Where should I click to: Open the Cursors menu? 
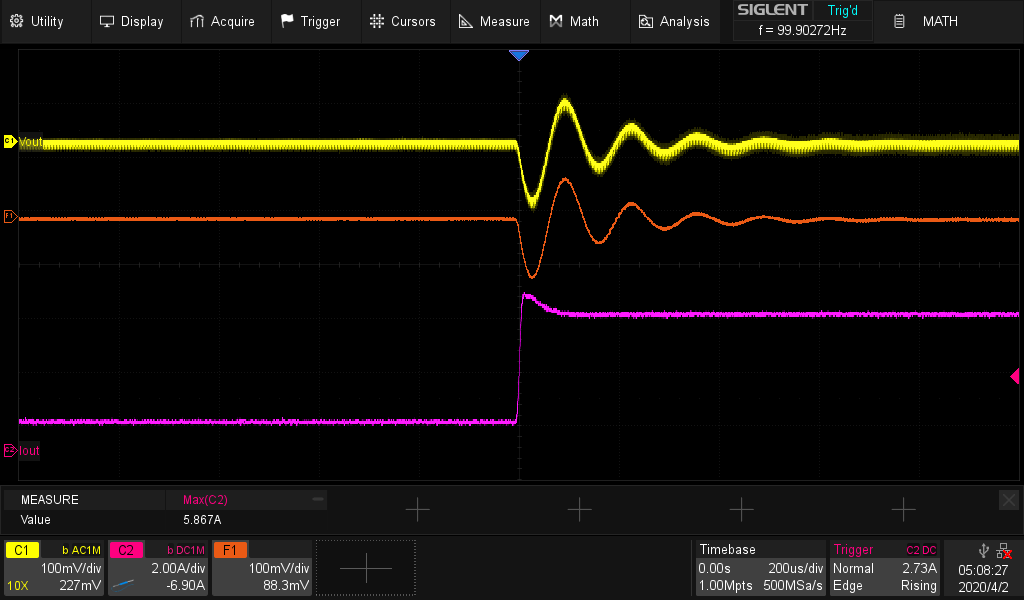[402, 21]
